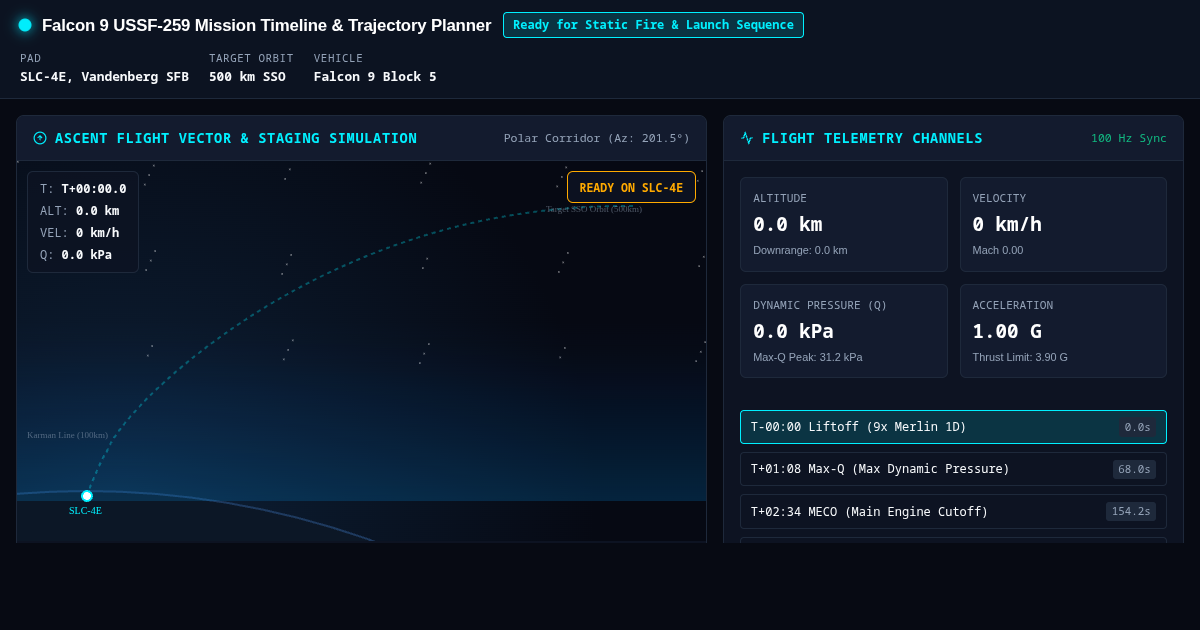Select the T+02:34 MECO event row
Image resolution: width=1200 pixels, height=630 pixels.
pos(953,511)
